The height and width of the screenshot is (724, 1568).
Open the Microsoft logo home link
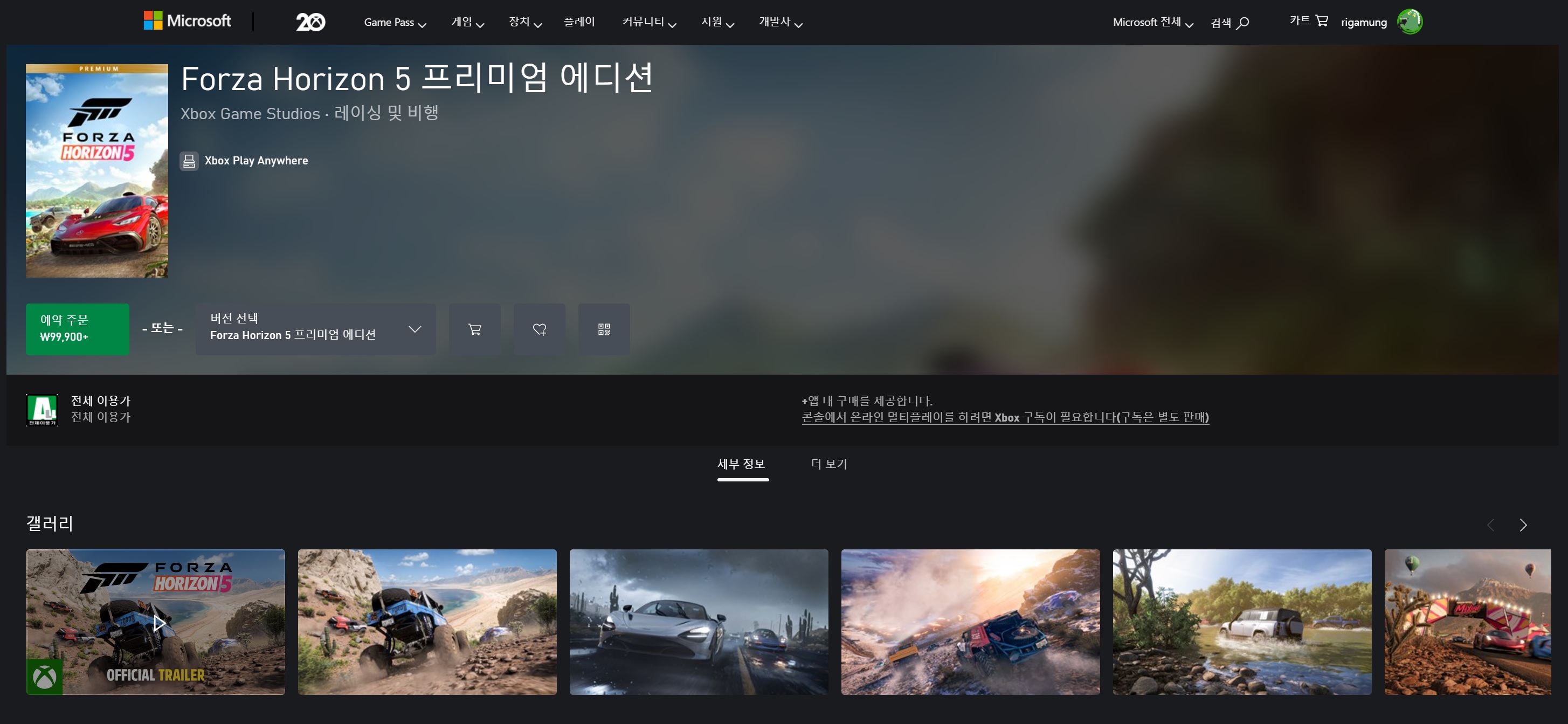point(187,20)
